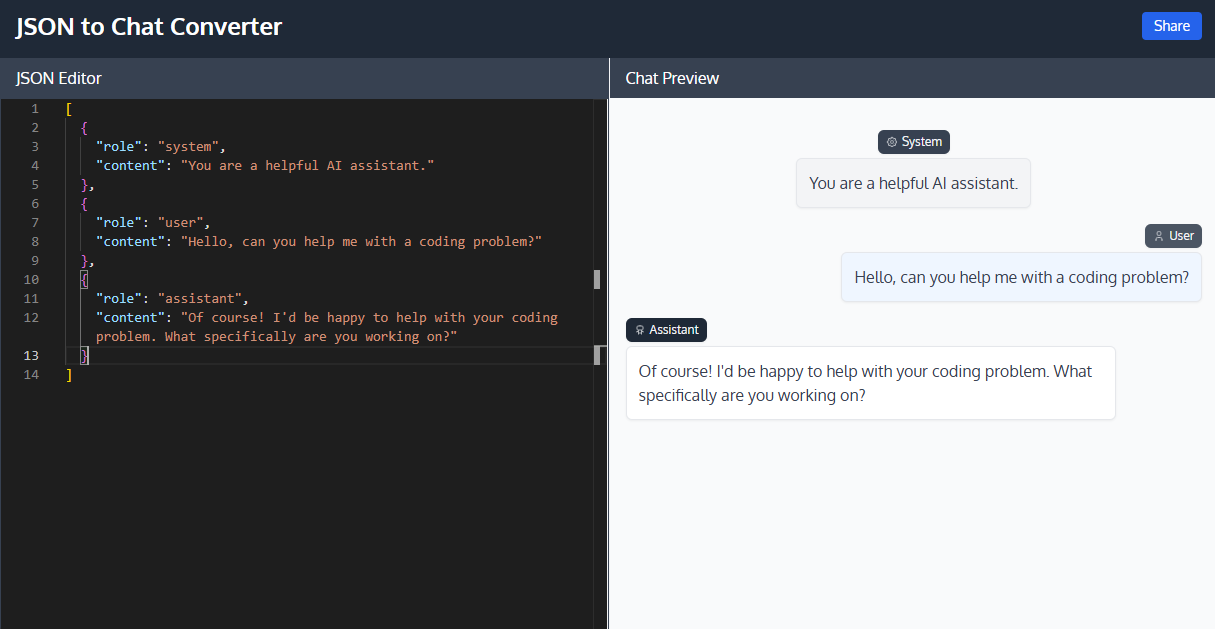This screenshot has width=1215, height=629.
Task: Click line number 10 in the editor gutter
Action: pos(31,279)
